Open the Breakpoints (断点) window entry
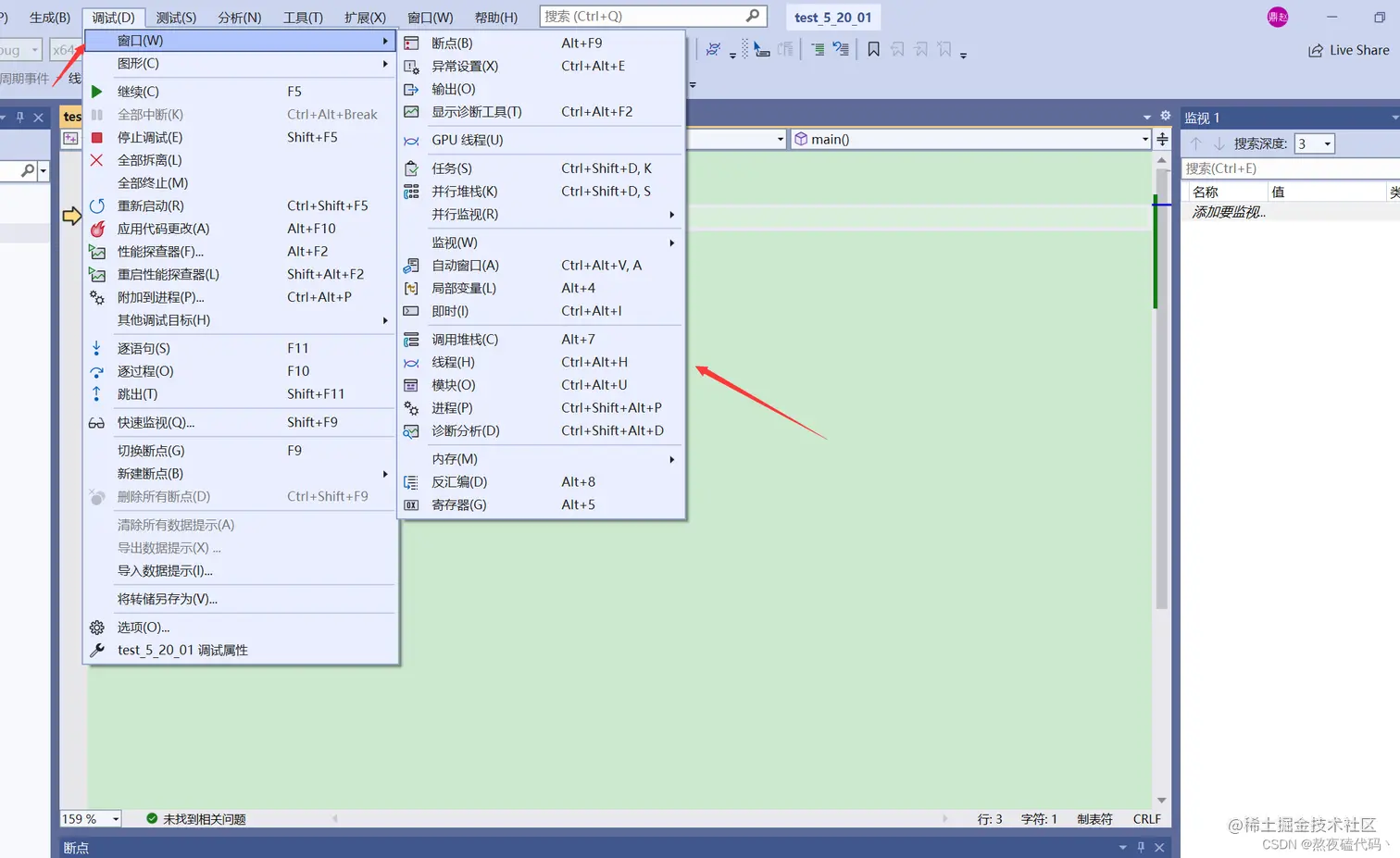Viewport: 1400px width, 858px height. (x=542, y=44)
